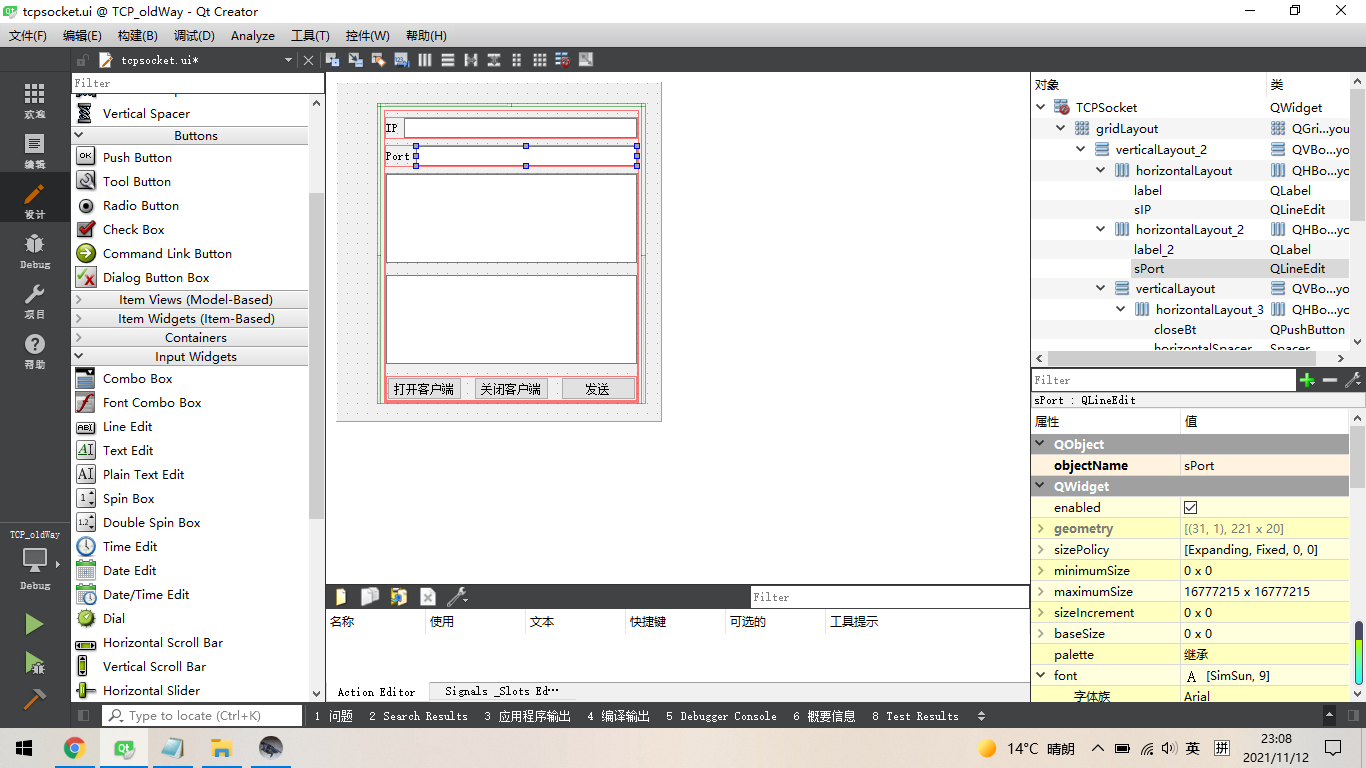1366x768 pixels.
Task: Switch to the Signals _Slots Editor tab
Action: click(x=501, y=691)
